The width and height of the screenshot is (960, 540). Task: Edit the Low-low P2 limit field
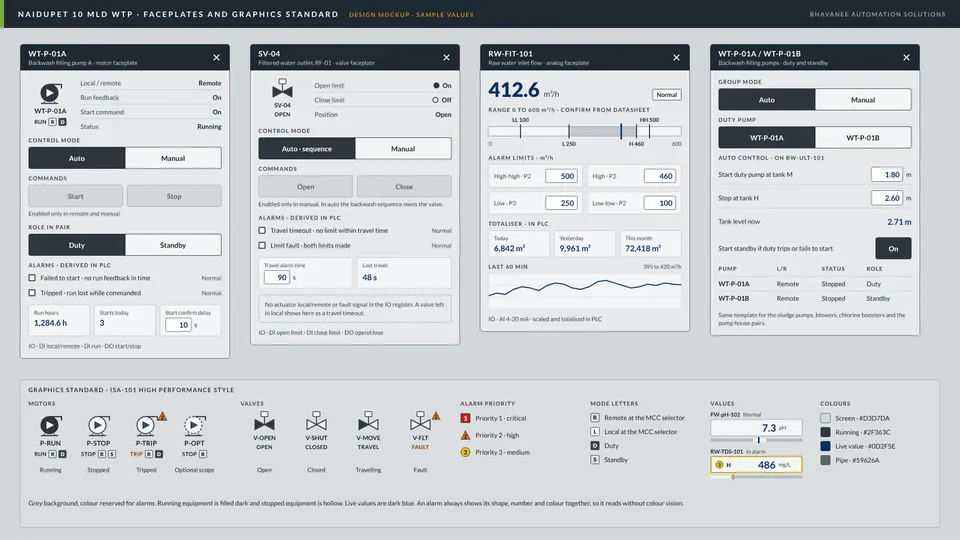coord(659,203)
